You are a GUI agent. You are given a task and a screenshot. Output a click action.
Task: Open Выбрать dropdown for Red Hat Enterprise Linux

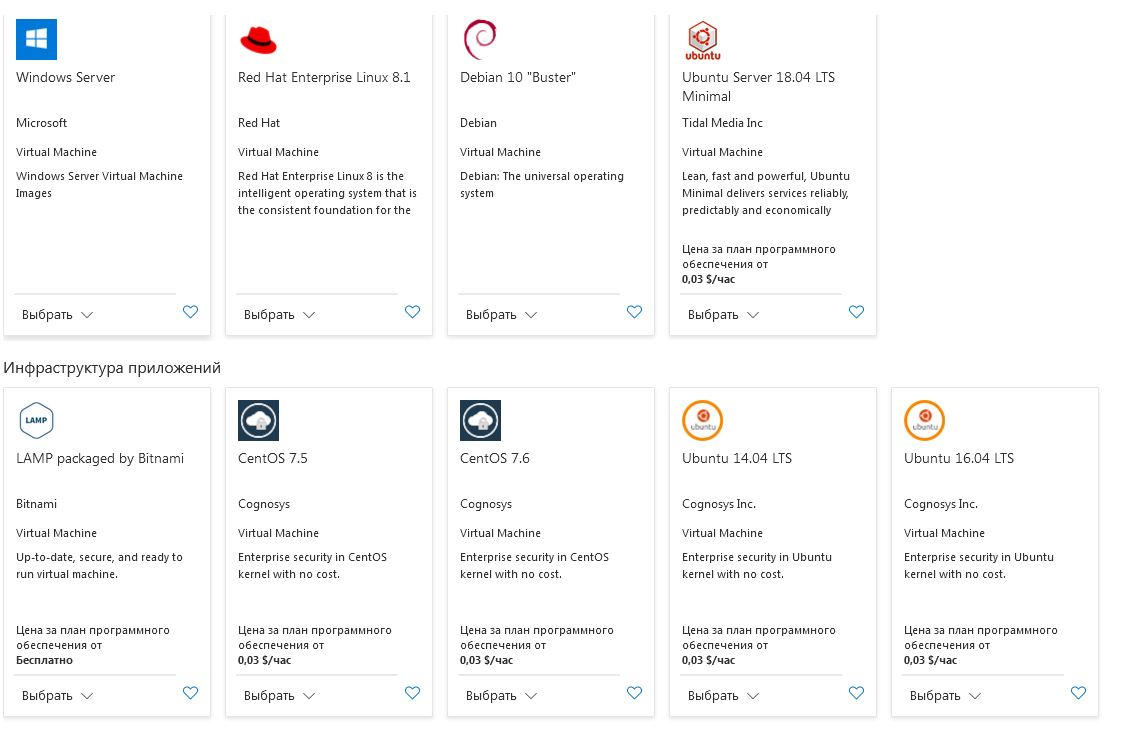pyautogui.click(x=279, y=315)
